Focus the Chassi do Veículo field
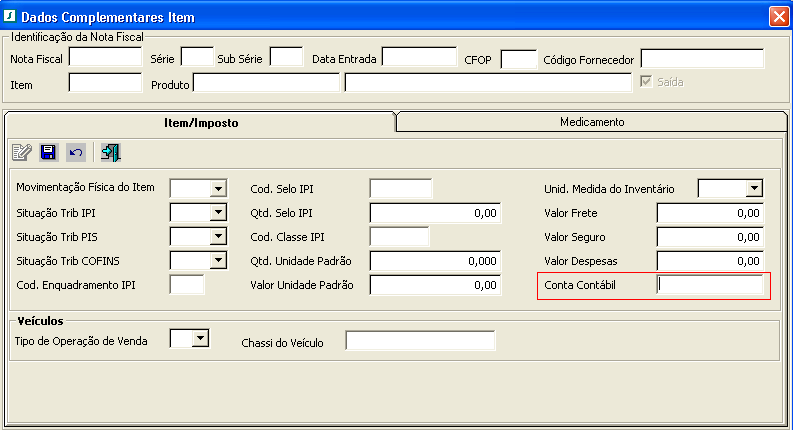The image size is (793, 430). tap(420, 342)
